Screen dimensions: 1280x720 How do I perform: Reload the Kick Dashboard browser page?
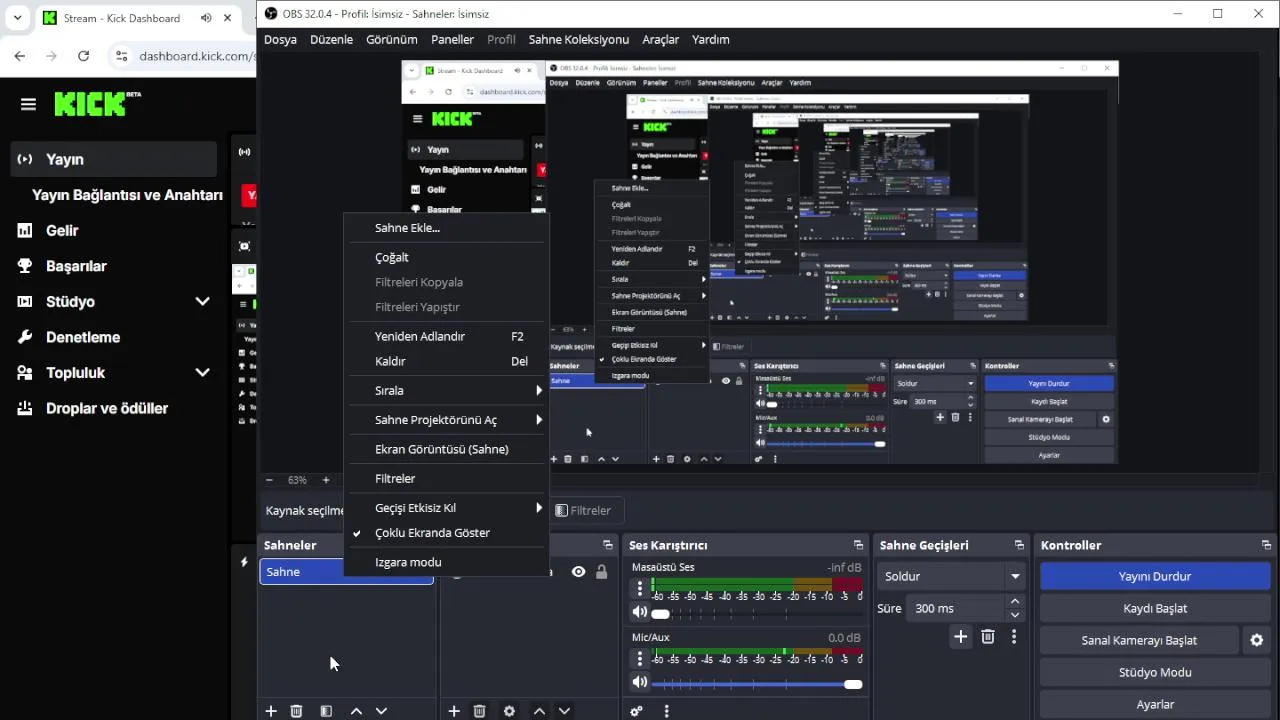[83, 56]
